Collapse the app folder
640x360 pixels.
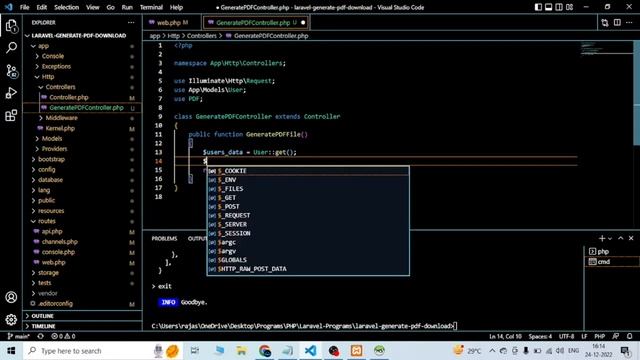coord(43,46)
